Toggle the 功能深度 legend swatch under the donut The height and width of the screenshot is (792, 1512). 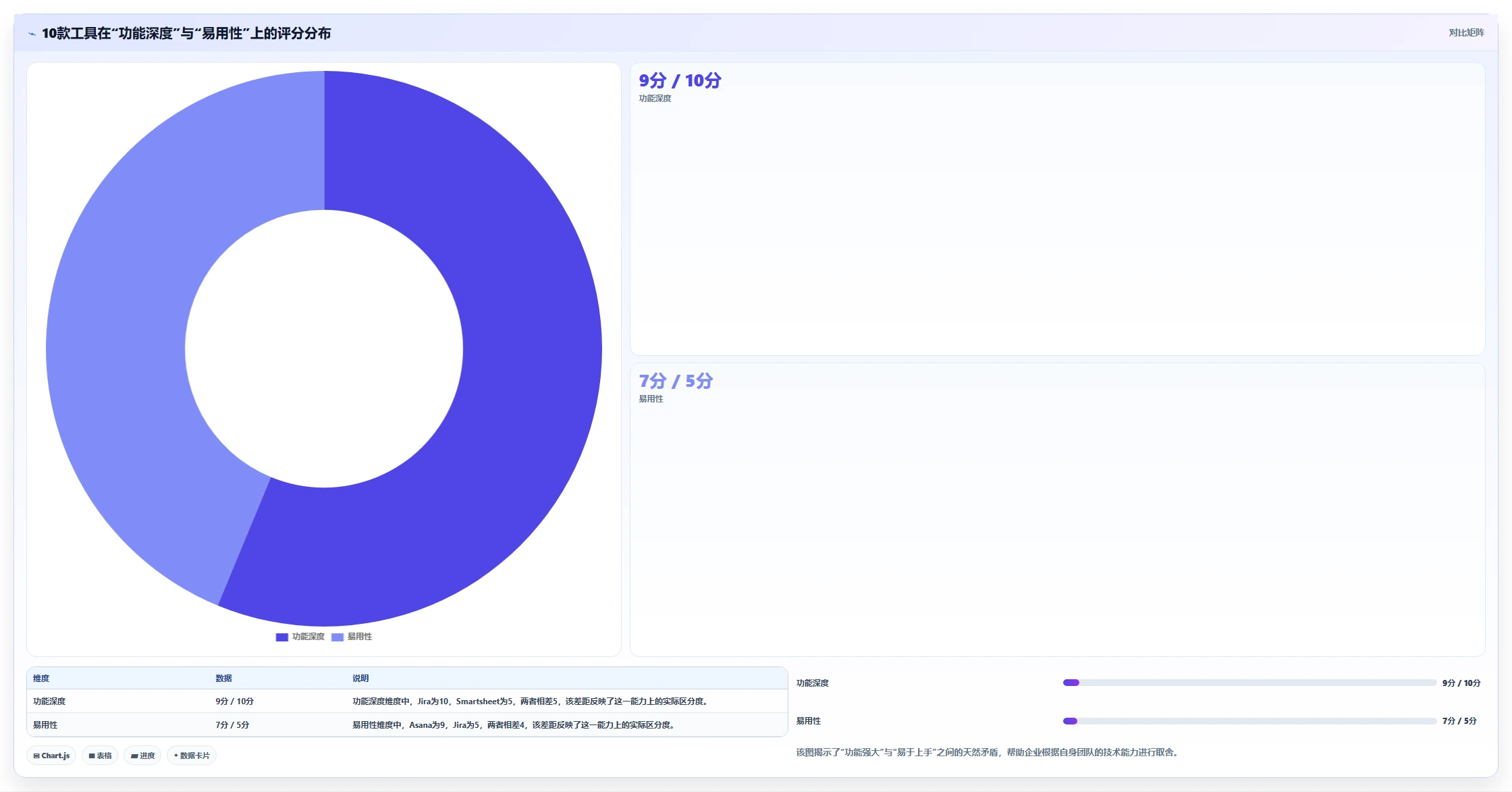(x=282, y=637)
